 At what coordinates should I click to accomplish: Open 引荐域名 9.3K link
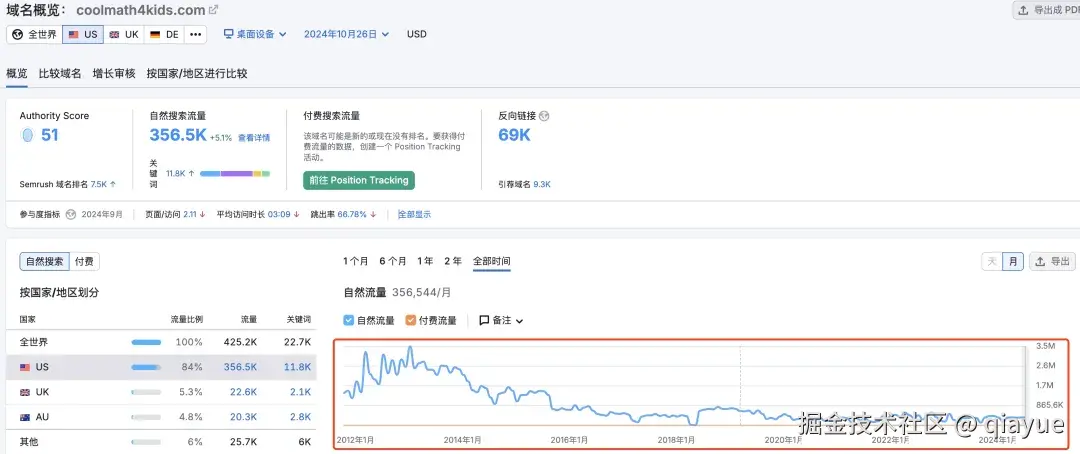pos(542,185)
